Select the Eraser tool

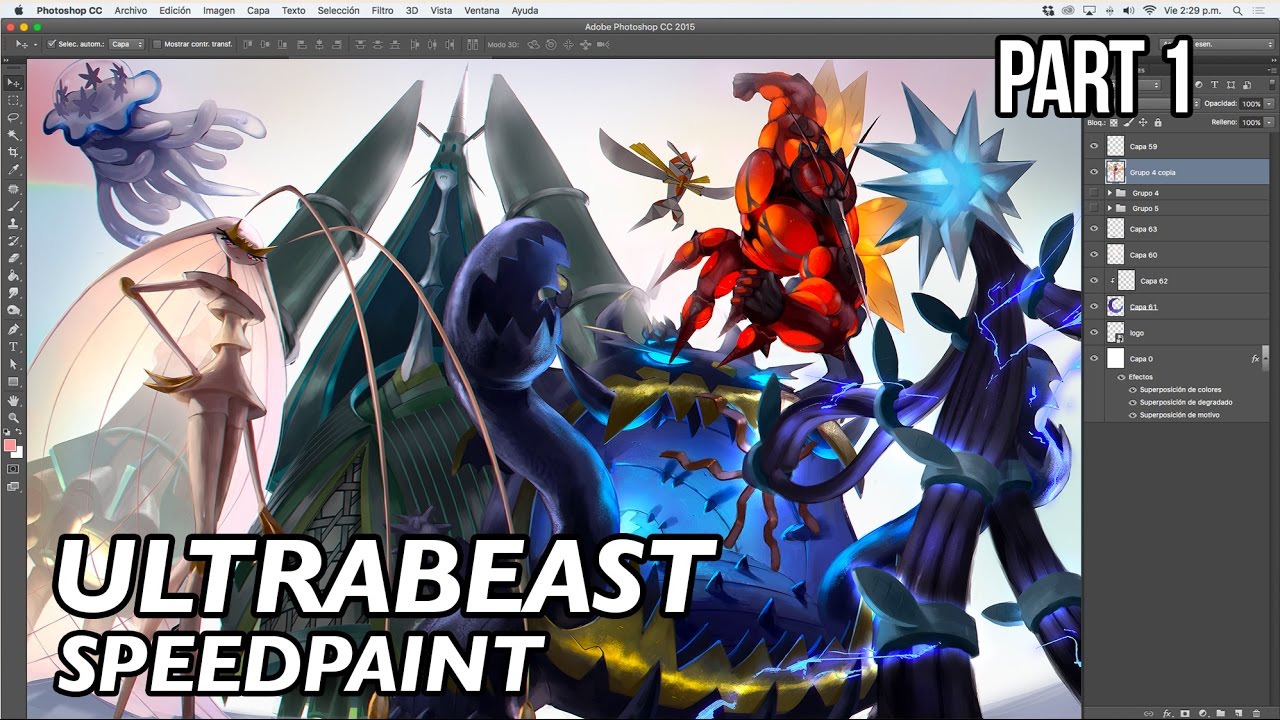14,259
